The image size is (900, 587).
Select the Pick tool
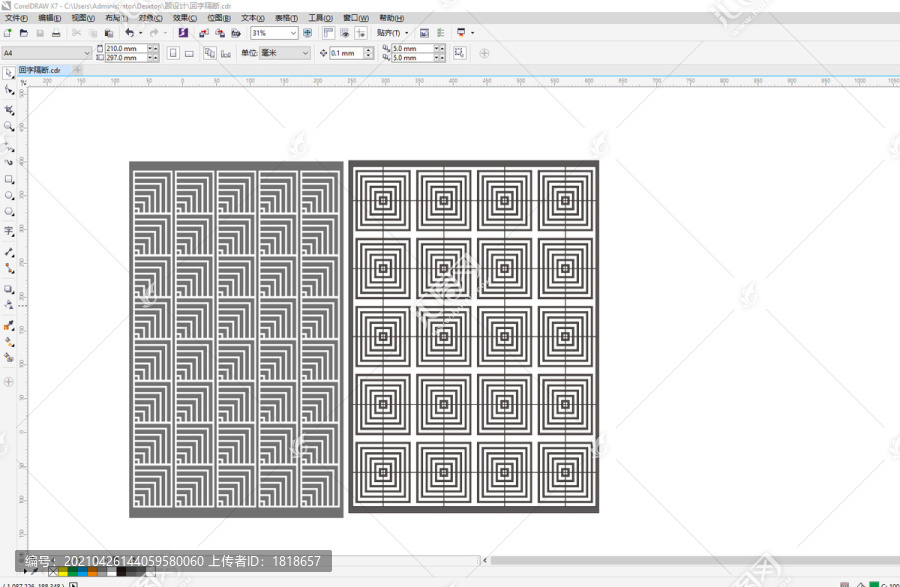coord(9,73)
